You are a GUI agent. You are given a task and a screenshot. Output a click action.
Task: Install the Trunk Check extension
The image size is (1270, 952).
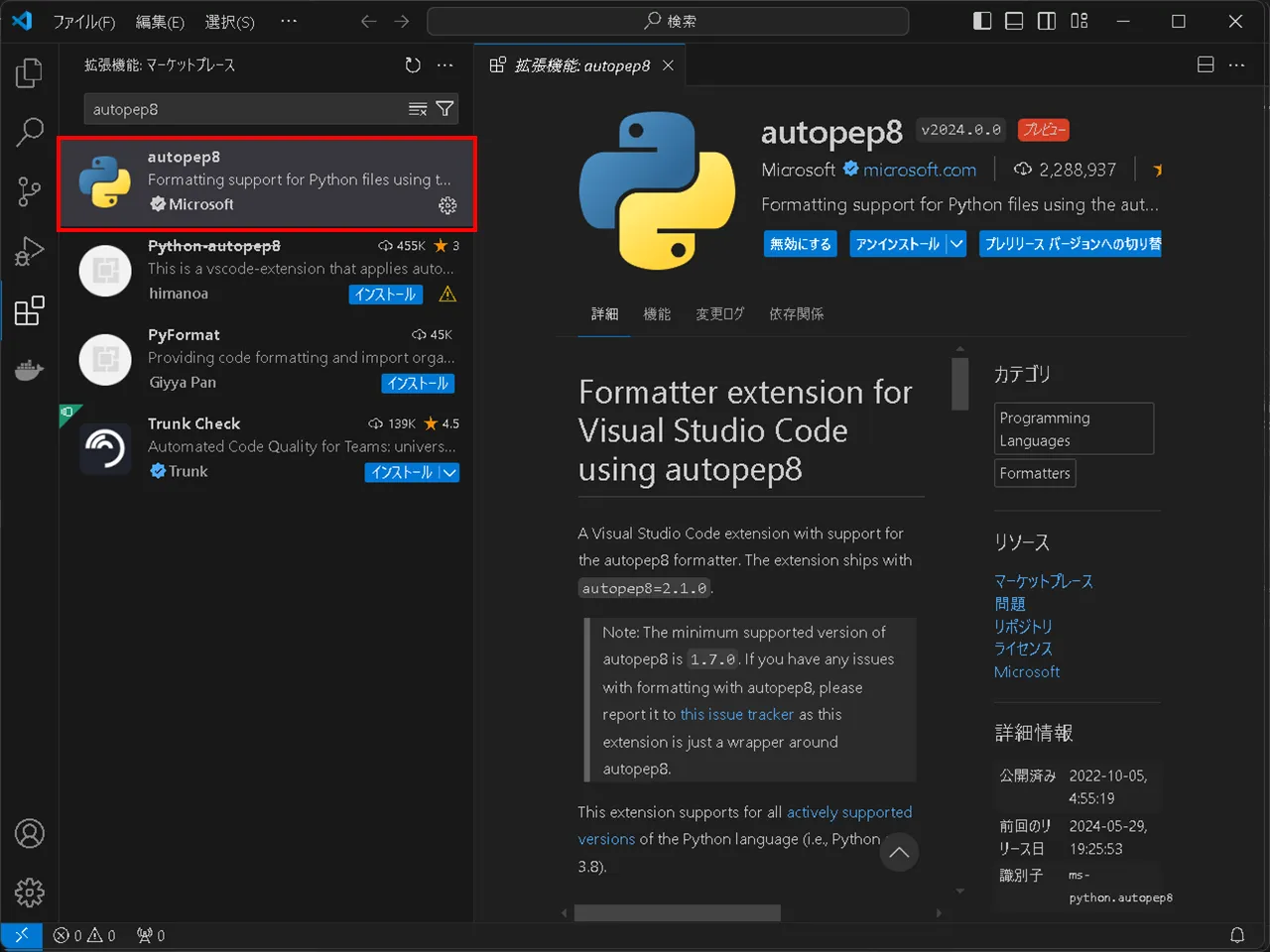coord(401,473)
